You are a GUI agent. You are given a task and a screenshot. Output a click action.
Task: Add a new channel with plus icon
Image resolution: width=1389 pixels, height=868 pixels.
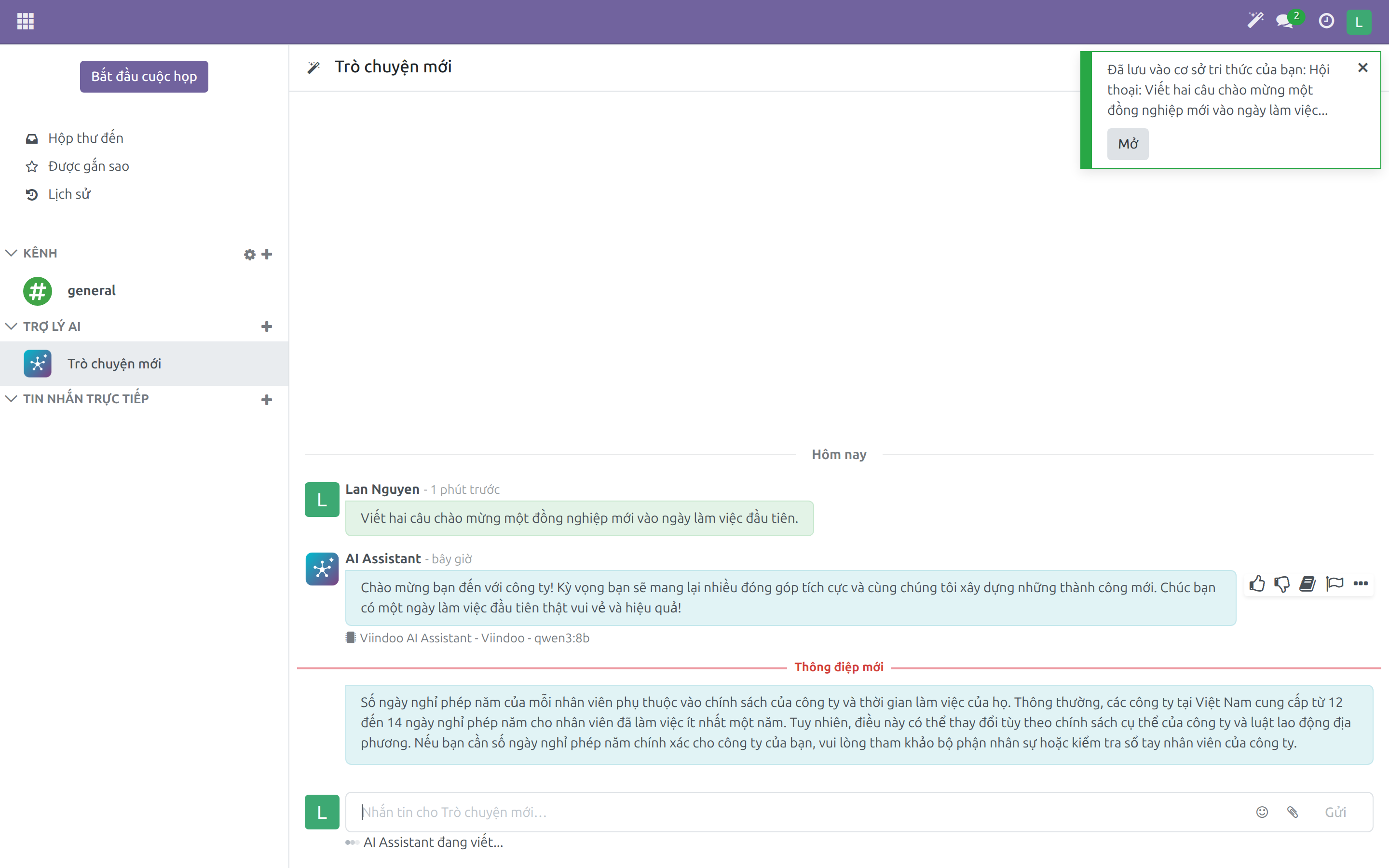tap(266, 254)
